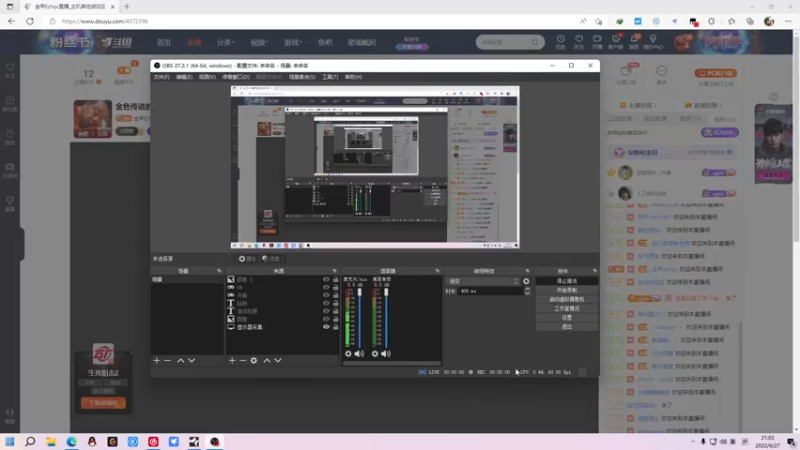Open the 视图(V) menu in OBS
Screen dimensions: 800x450
tap(207, 77)
